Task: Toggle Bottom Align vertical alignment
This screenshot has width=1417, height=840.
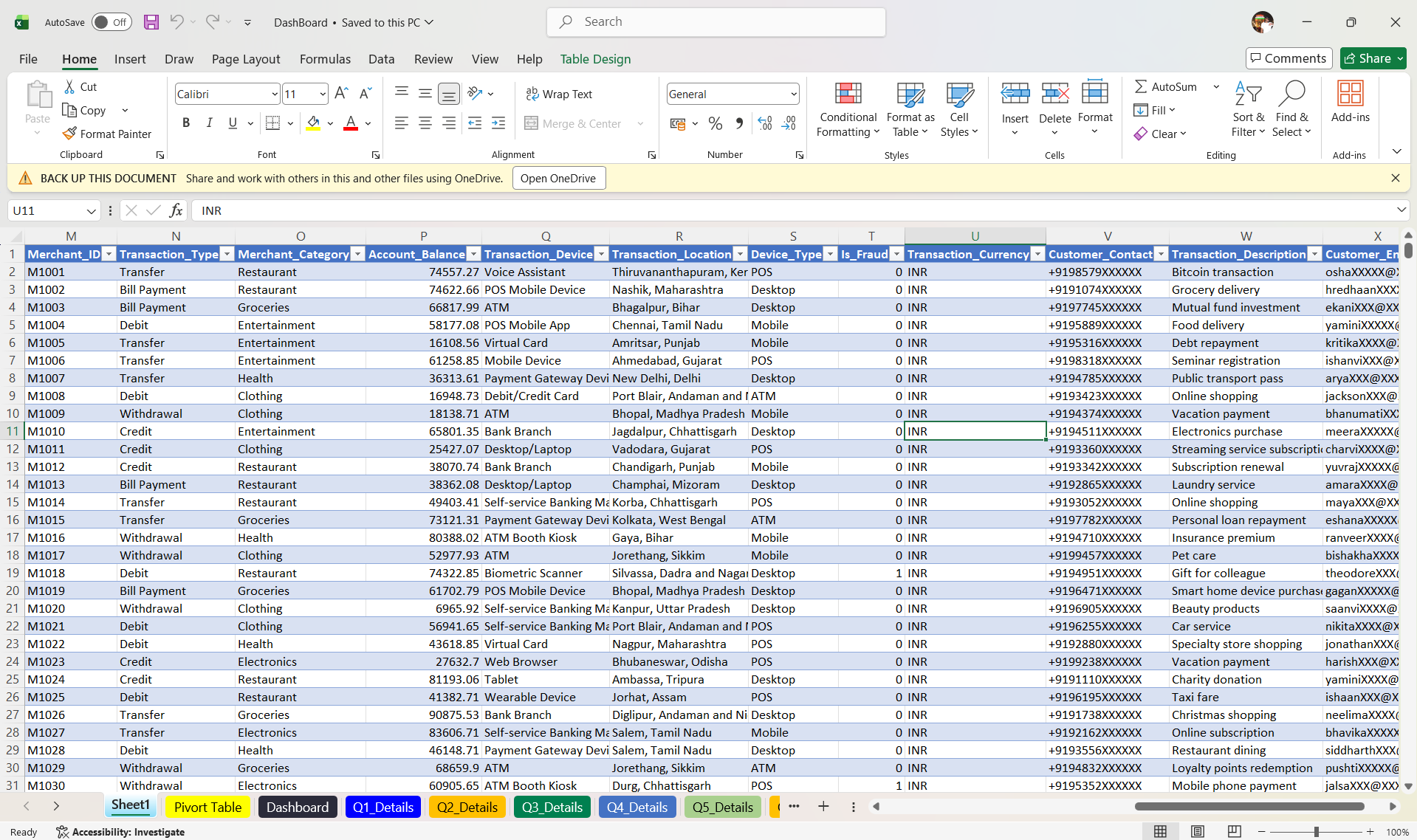Action: click(x=448, y=94)
